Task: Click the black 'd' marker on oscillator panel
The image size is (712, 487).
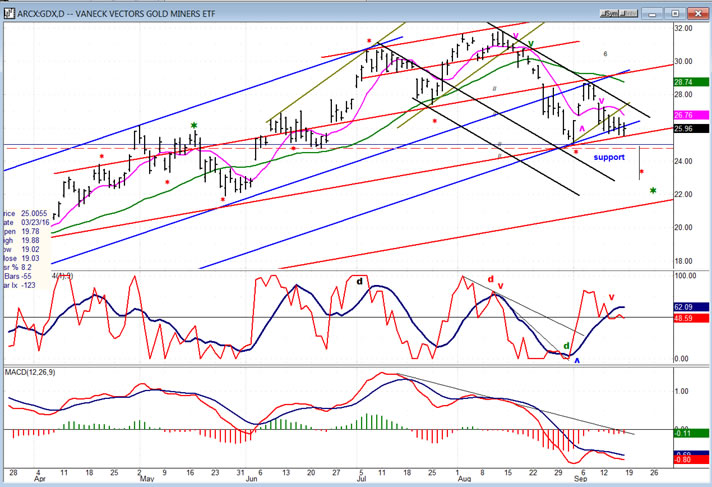Action: (360, 282)
